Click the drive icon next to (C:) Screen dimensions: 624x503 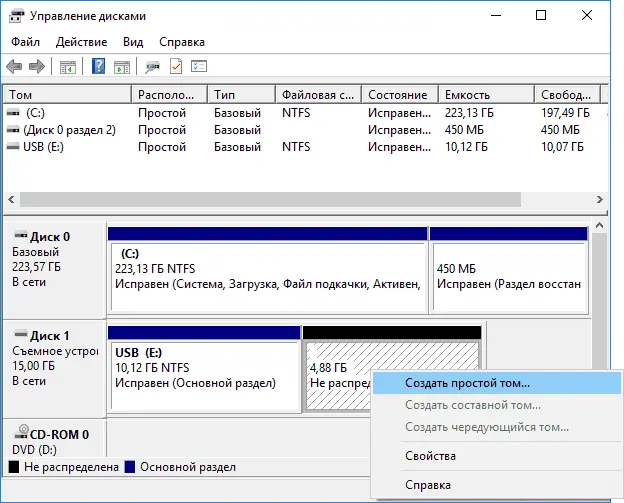coord(13,113)
